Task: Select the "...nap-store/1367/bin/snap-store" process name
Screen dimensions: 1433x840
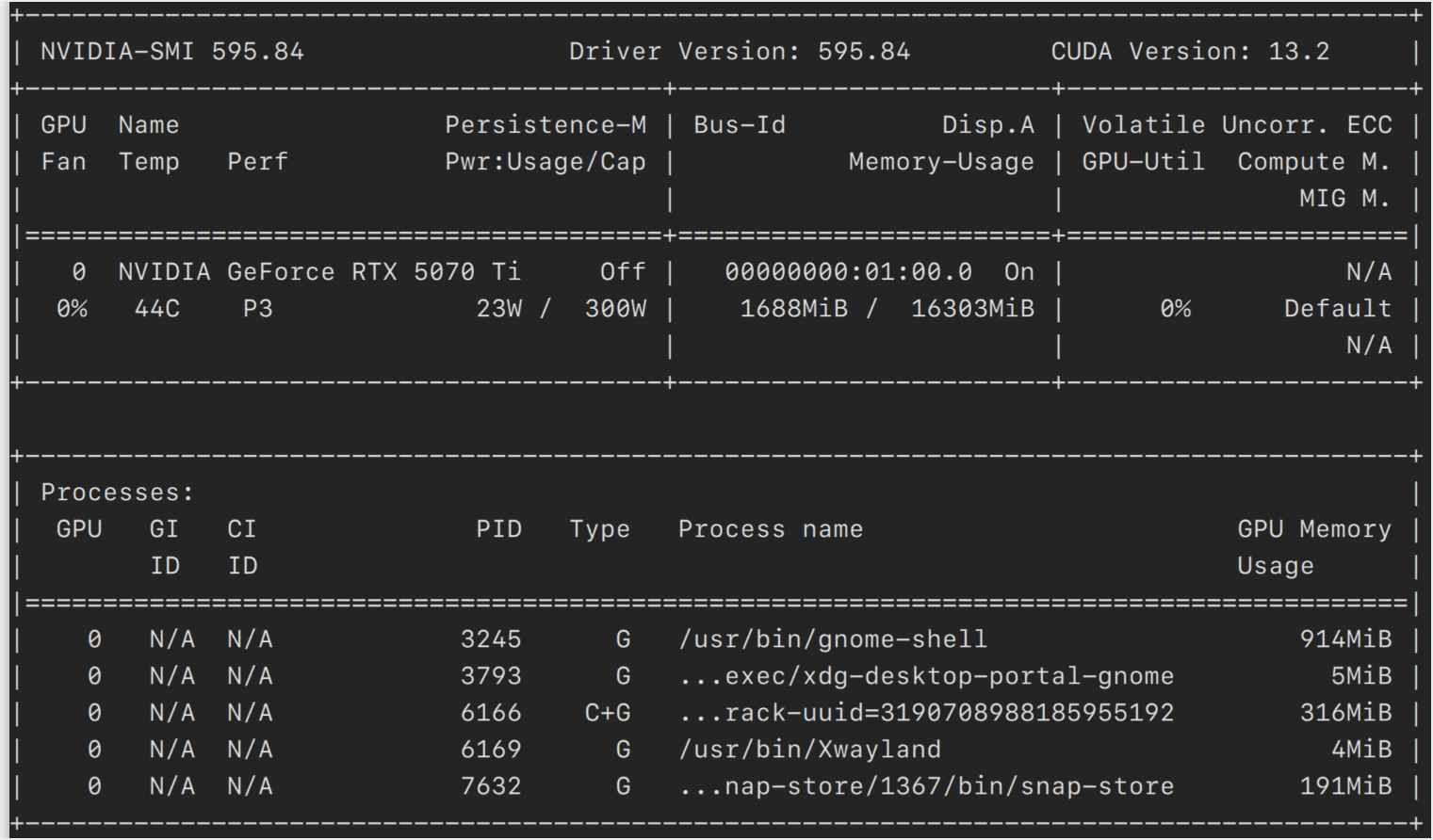Action: (x=926, y=786)
